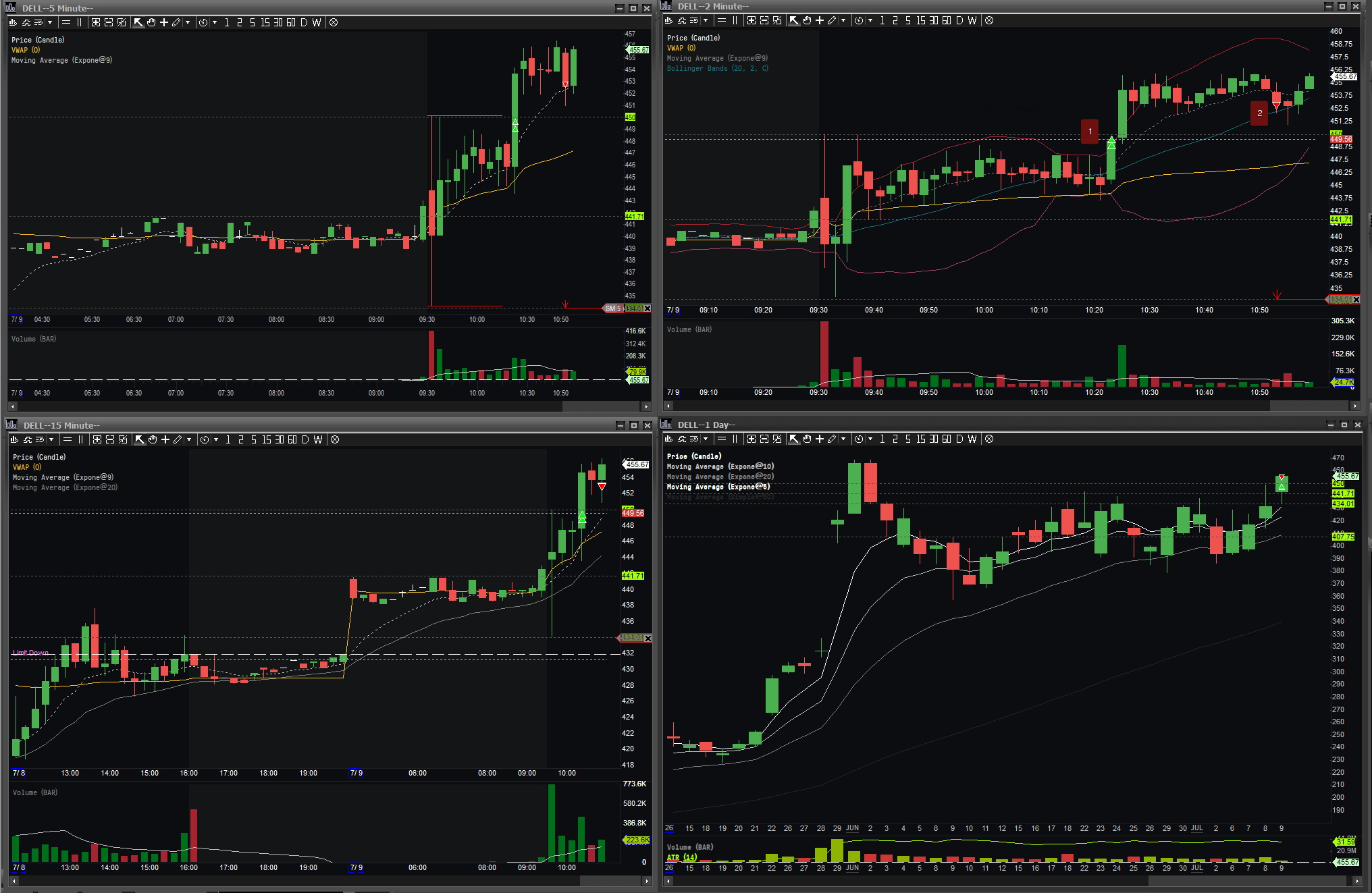Select pencil drawing tool in DELL 5 Minute chart

[176, 22]
